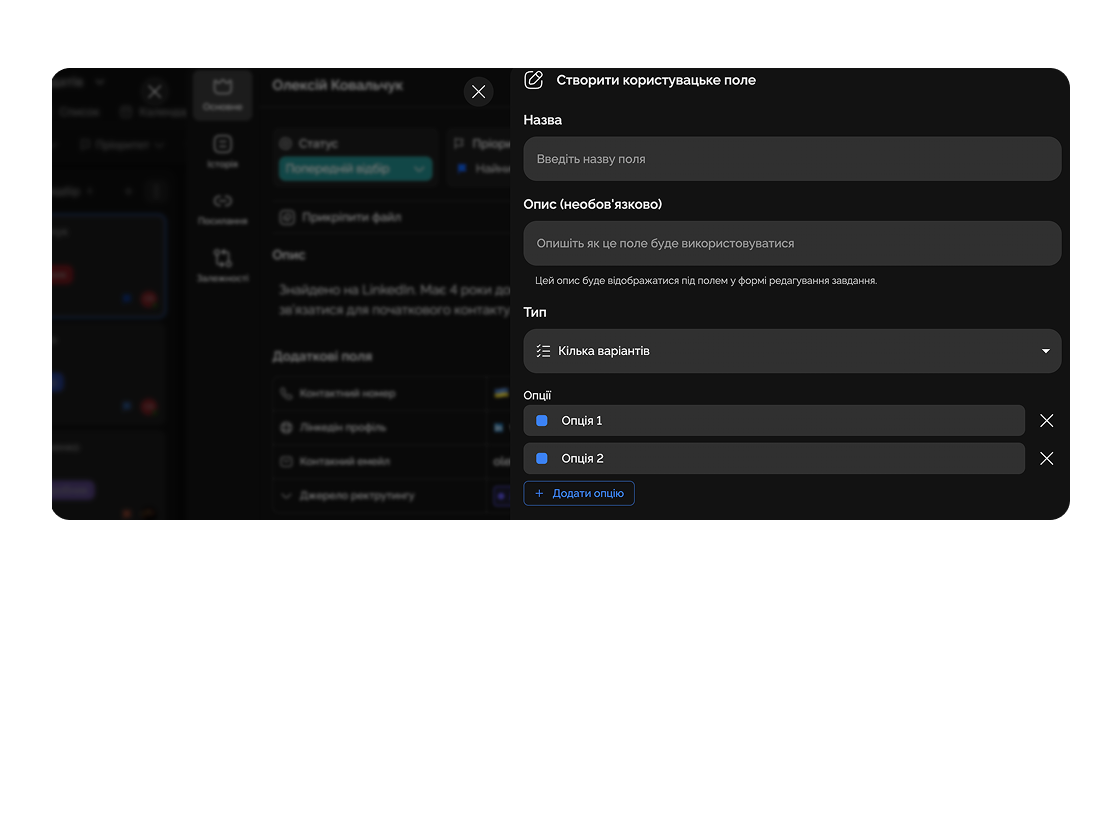Switch to the 'Основне' sidebar tab

pos(222,95)
